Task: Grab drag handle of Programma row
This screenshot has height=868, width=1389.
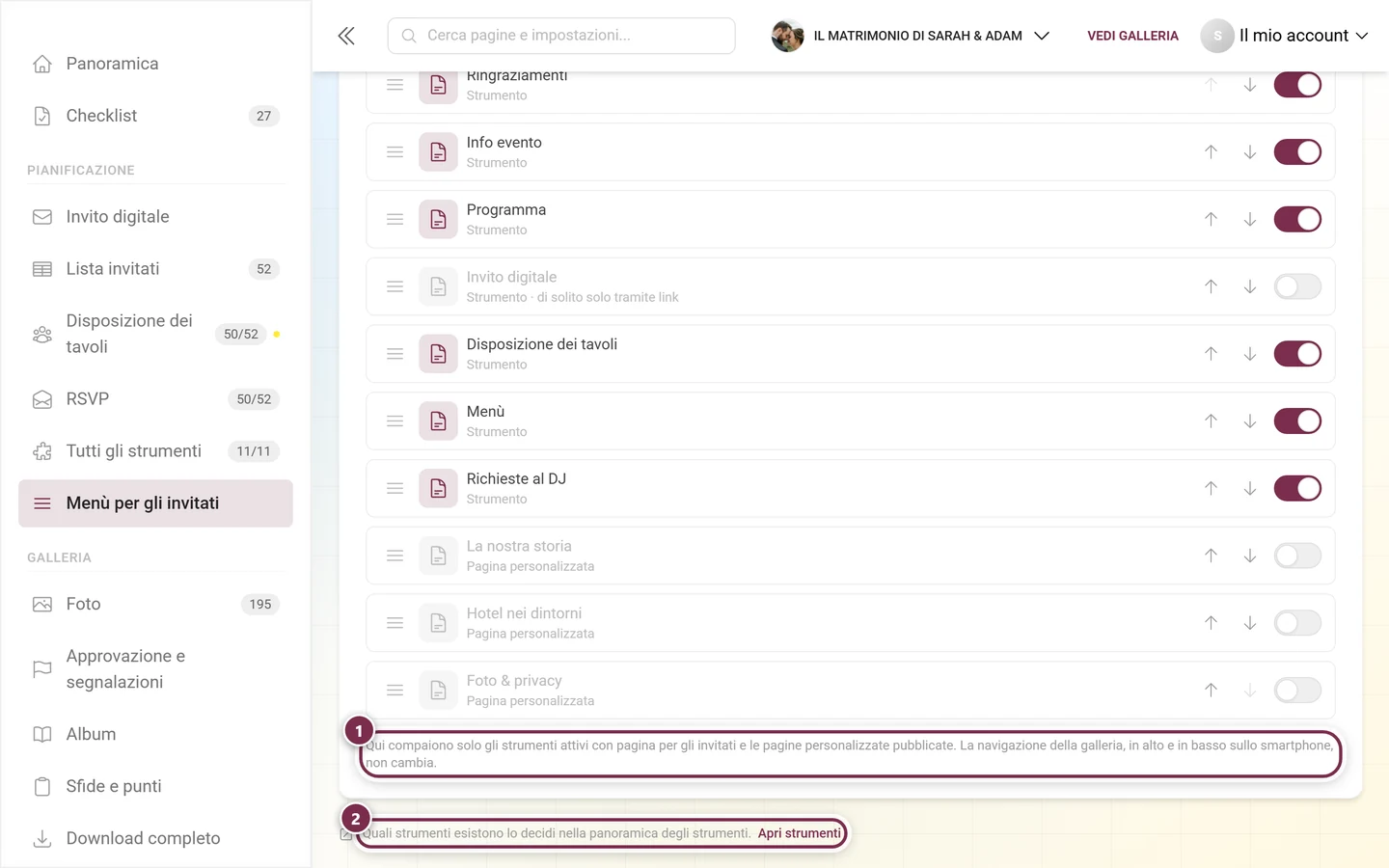Action: point(395,220)
